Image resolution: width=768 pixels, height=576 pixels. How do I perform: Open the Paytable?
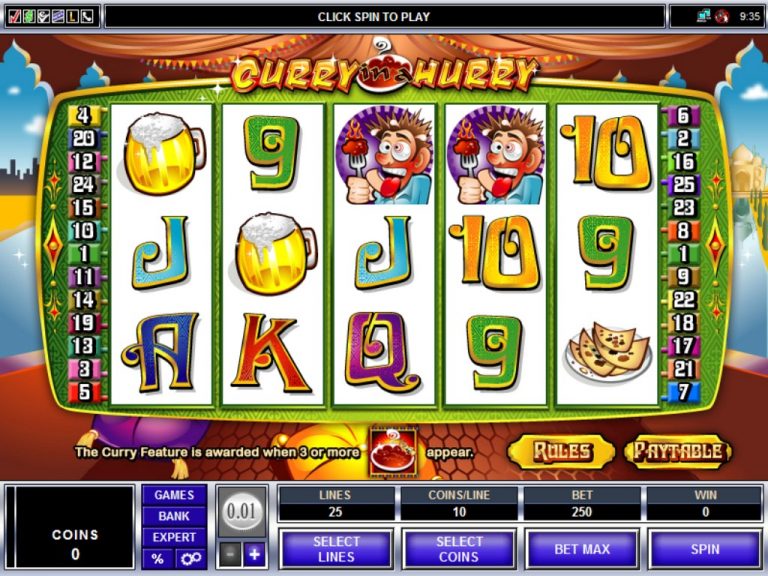(678, 452)
